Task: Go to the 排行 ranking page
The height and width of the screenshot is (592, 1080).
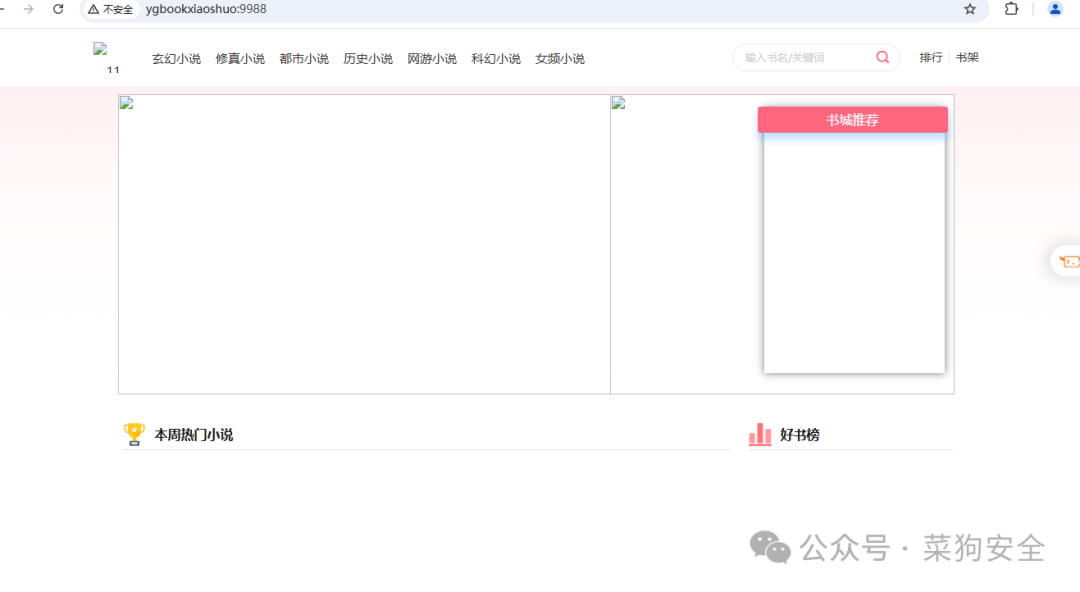Action: tap(931, 57)
